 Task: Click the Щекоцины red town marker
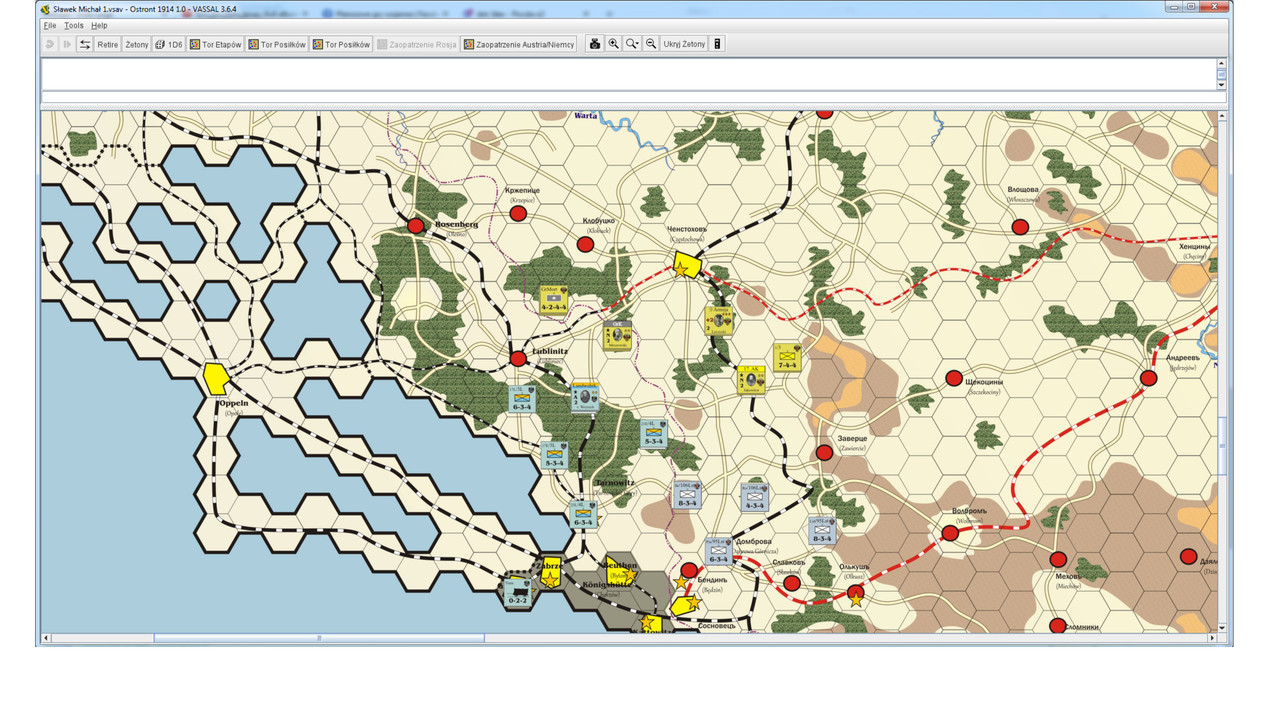[x=954, y=378]
